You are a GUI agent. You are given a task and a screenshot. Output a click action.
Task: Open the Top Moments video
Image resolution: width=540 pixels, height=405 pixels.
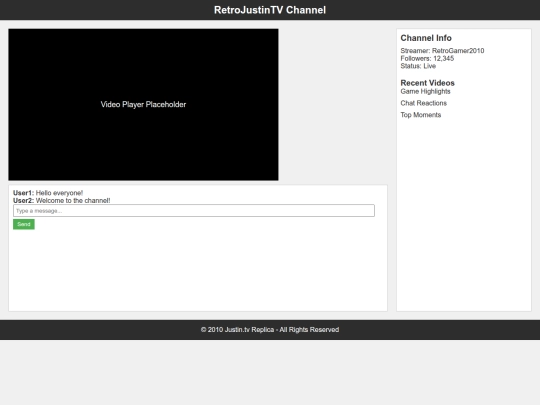(x=421, y=115)
